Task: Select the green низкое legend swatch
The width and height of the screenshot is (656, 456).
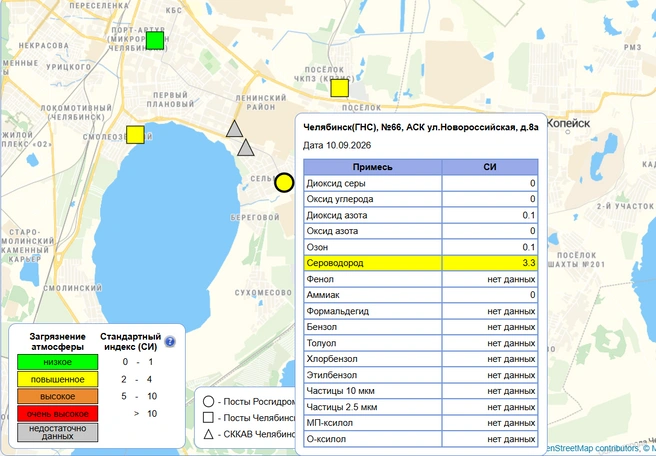Action: pyautogui.click(x=58, y=362)
